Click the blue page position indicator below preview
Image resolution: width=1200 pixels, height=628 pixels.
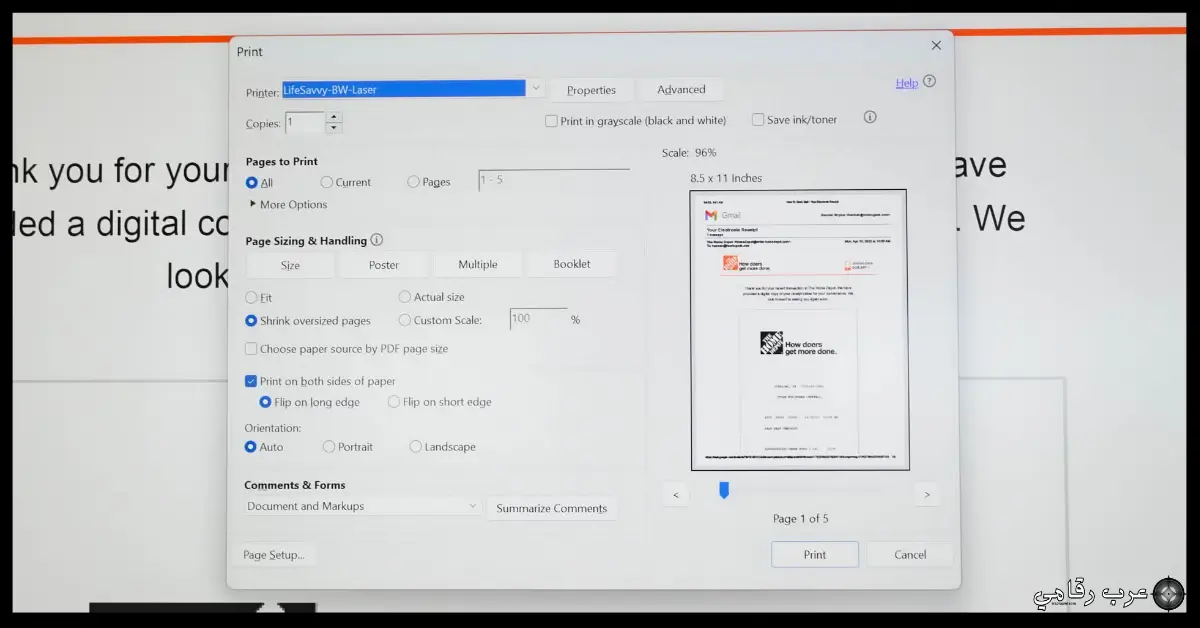(x=723, y=489)
